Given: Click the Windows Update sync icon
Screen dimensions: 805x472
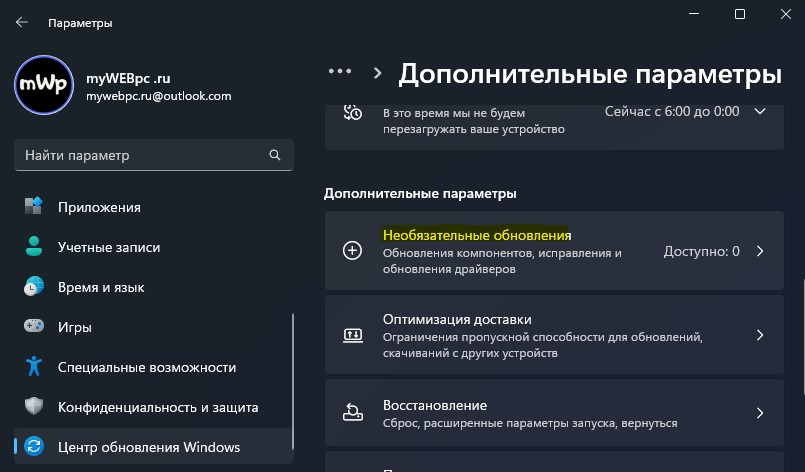Looking at the screenshot, I should click(34, 446).
